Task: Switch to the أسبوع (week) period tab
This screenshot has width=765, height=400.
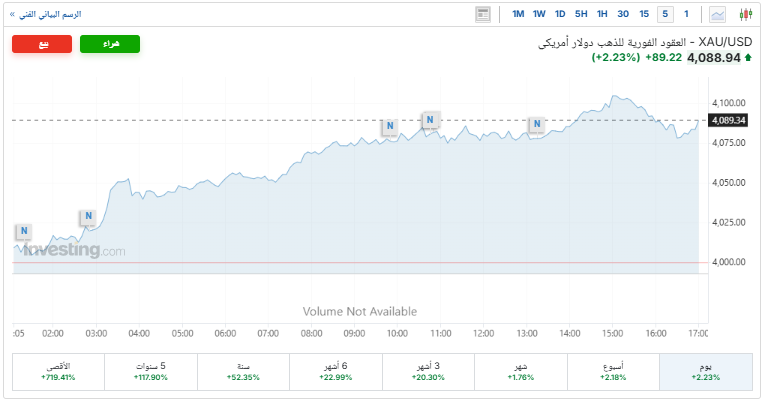Action: (x=612, y=371)
